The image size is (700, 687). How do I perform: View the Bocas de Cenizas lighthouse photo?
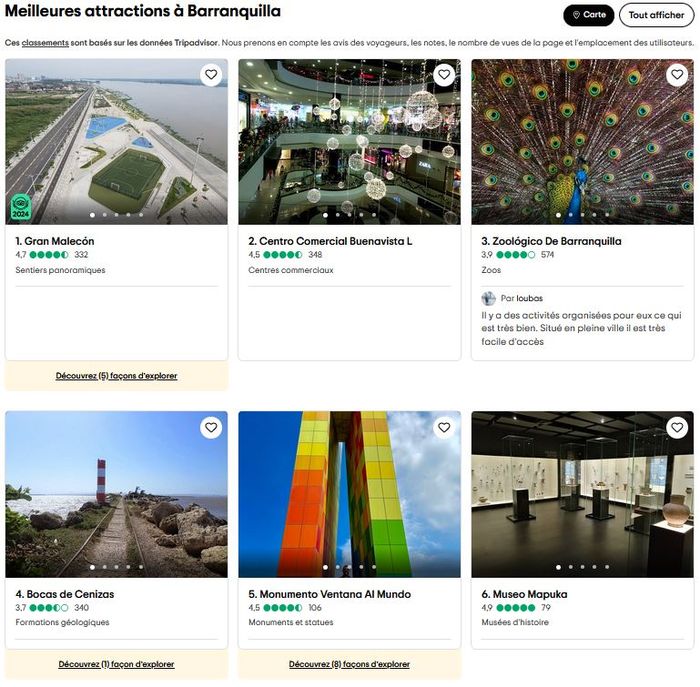click(x=116, y=494)
